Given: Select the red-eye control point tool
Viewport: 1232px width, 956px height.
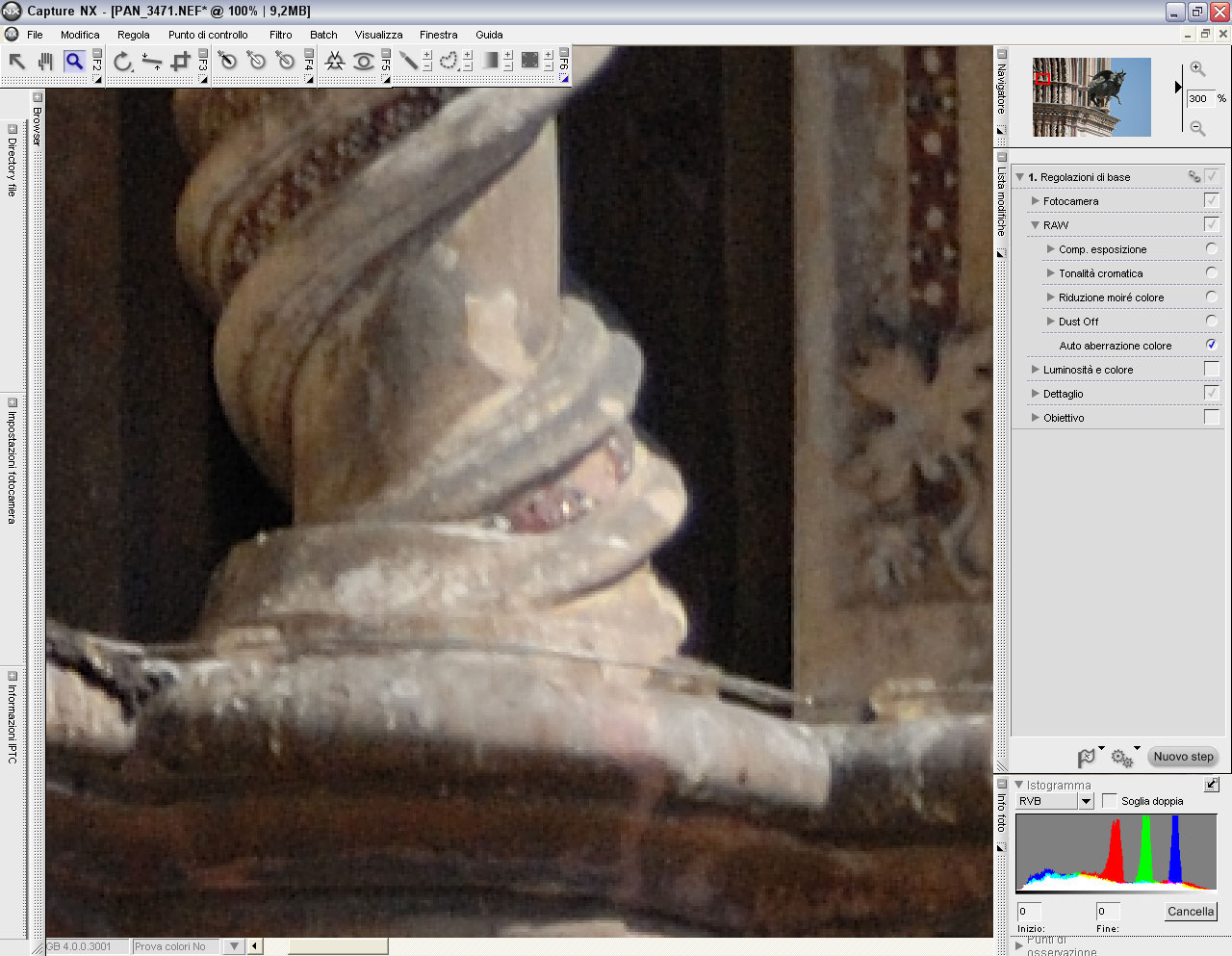Looking at the screenshot, I should click(x=363, y=62).
